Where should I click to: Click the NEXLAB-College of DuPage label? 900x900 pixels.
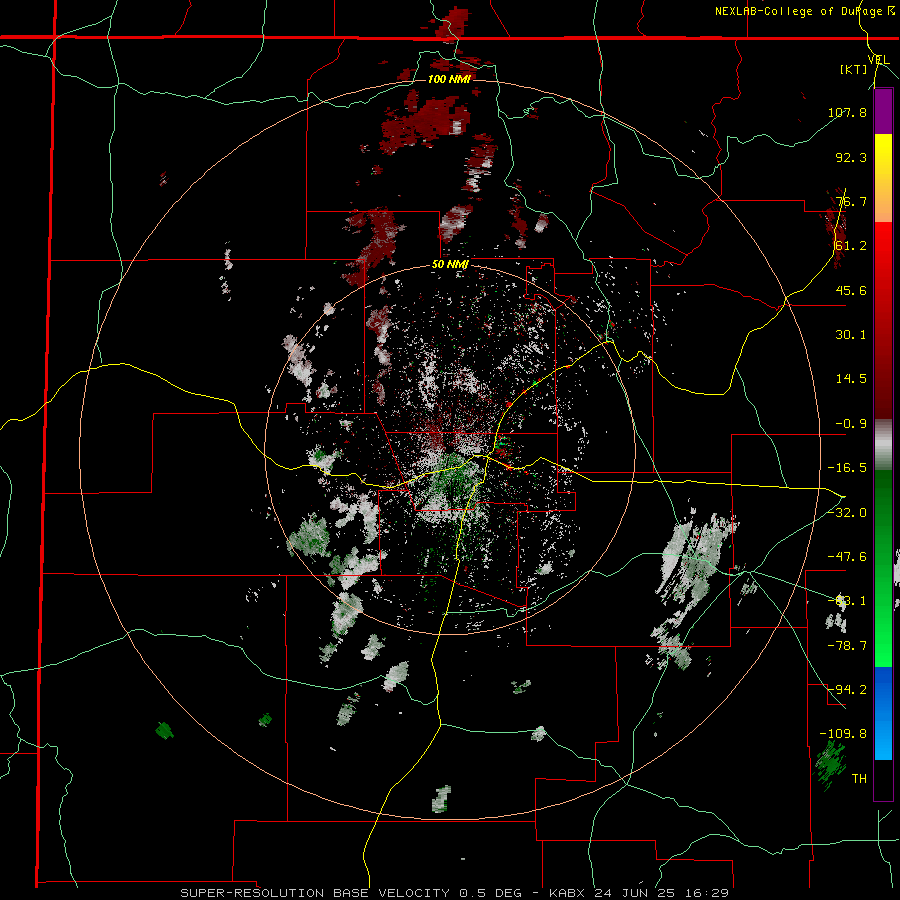(804, 11)
